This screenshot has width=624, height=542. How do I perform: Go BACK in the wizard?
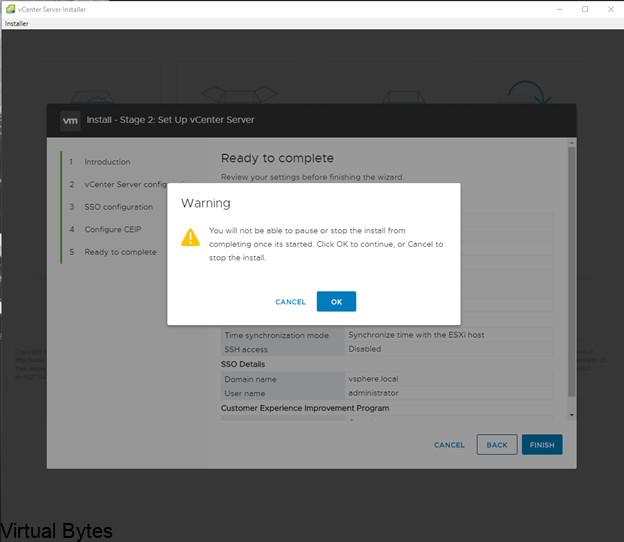coord(497,445)
